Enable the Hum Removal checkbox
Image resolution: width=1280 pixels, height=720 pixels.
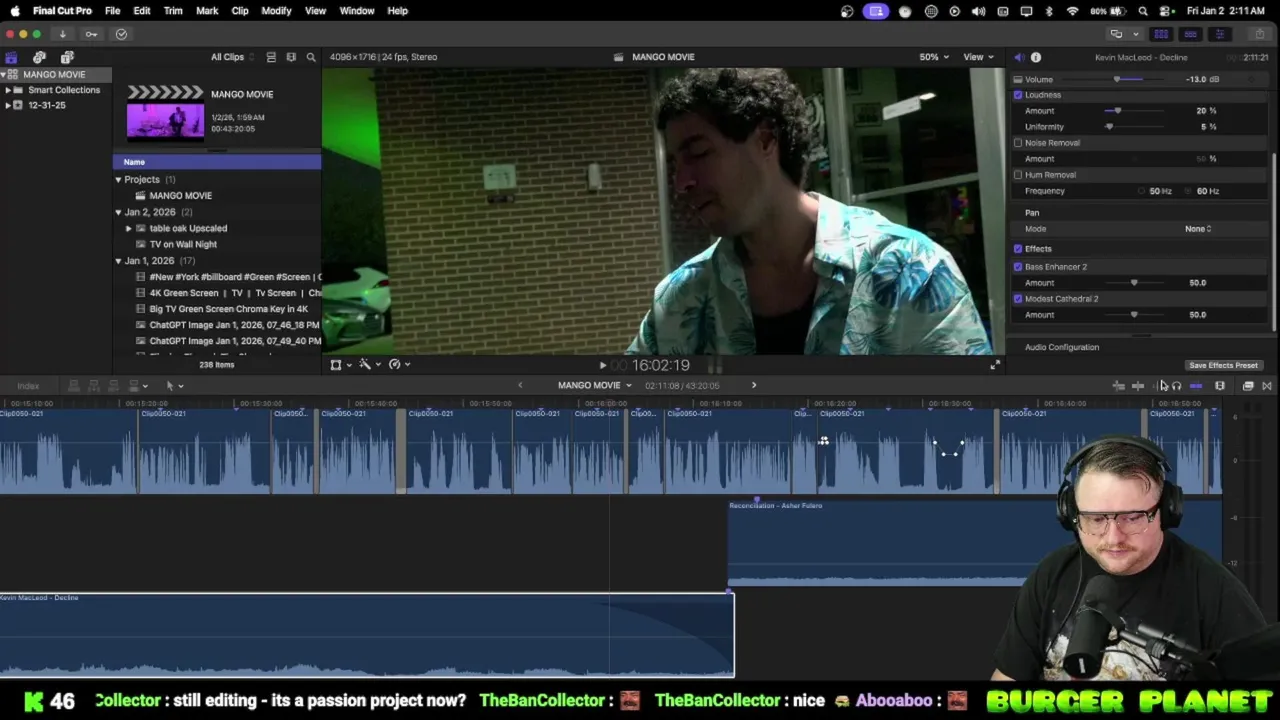1018,175
